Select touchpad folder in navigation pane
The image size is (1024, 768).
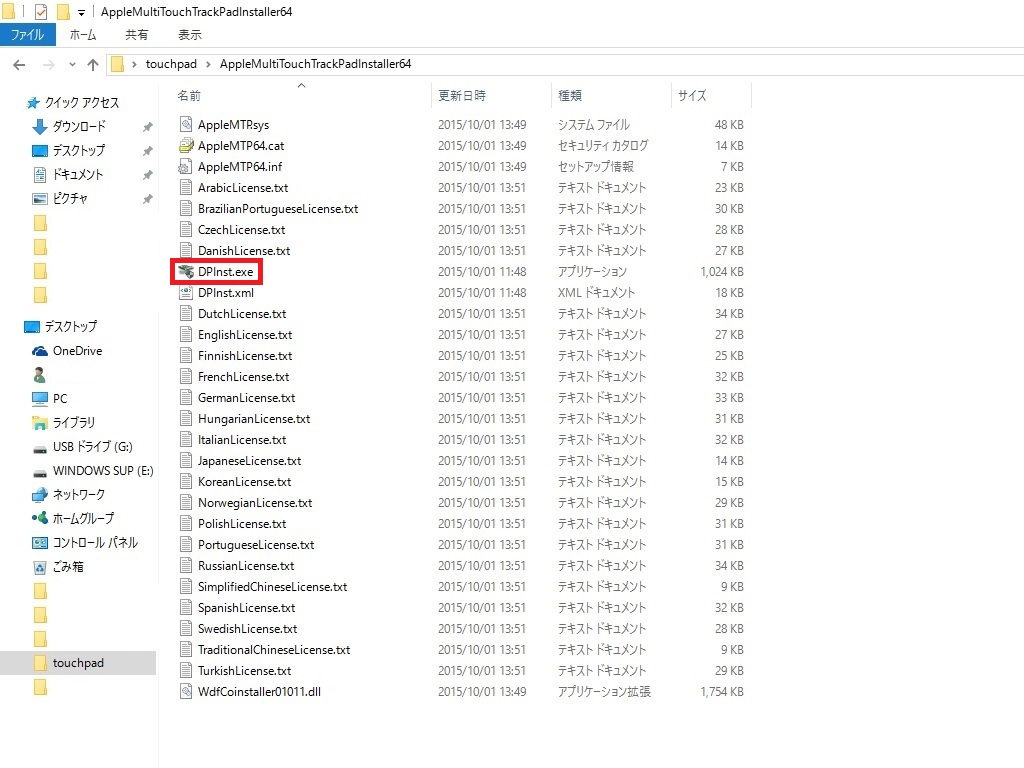coord(78,663)
